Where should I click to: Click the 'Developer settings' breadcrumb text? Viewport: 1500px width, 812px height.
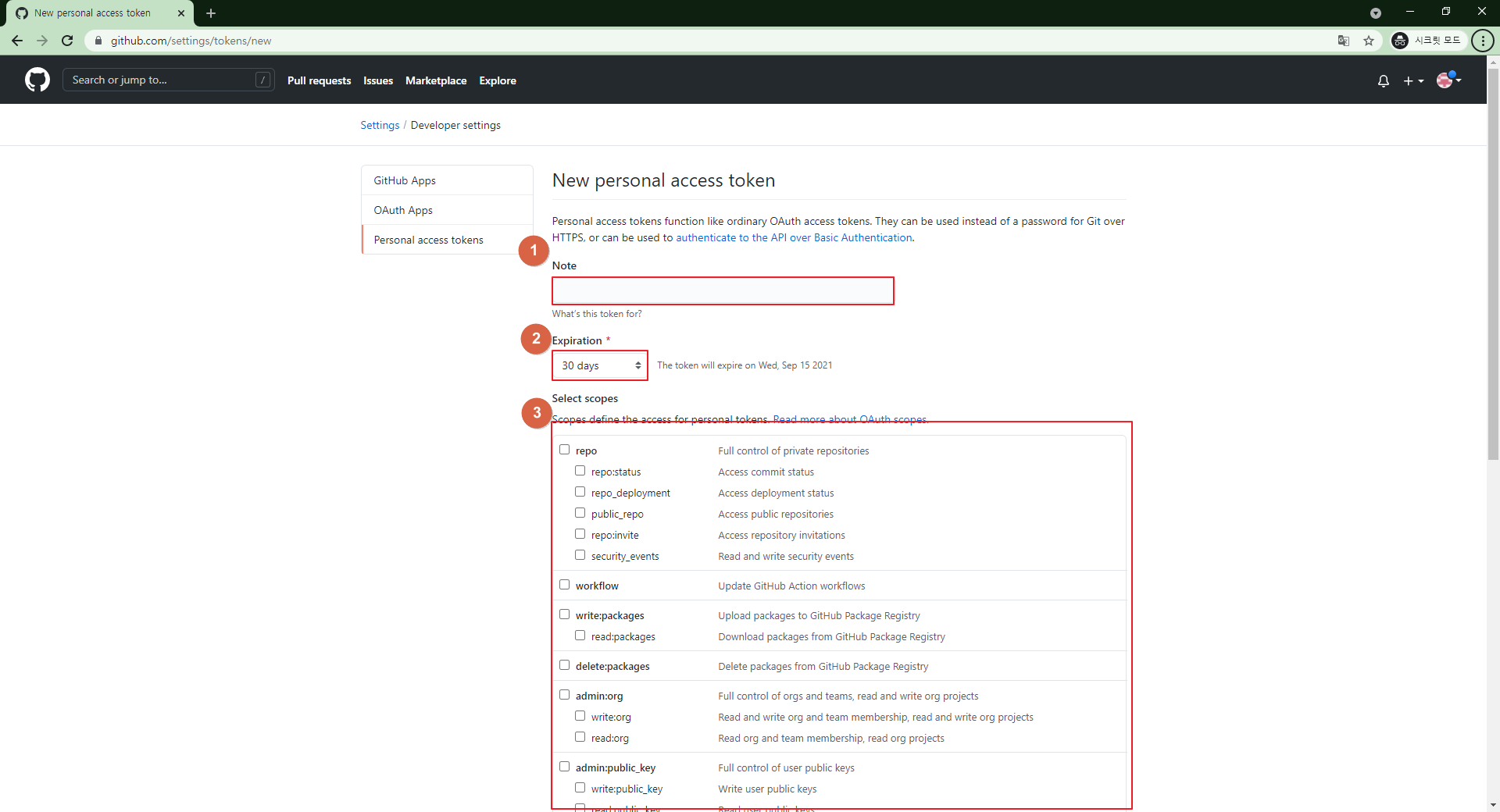tap(455, 125)
